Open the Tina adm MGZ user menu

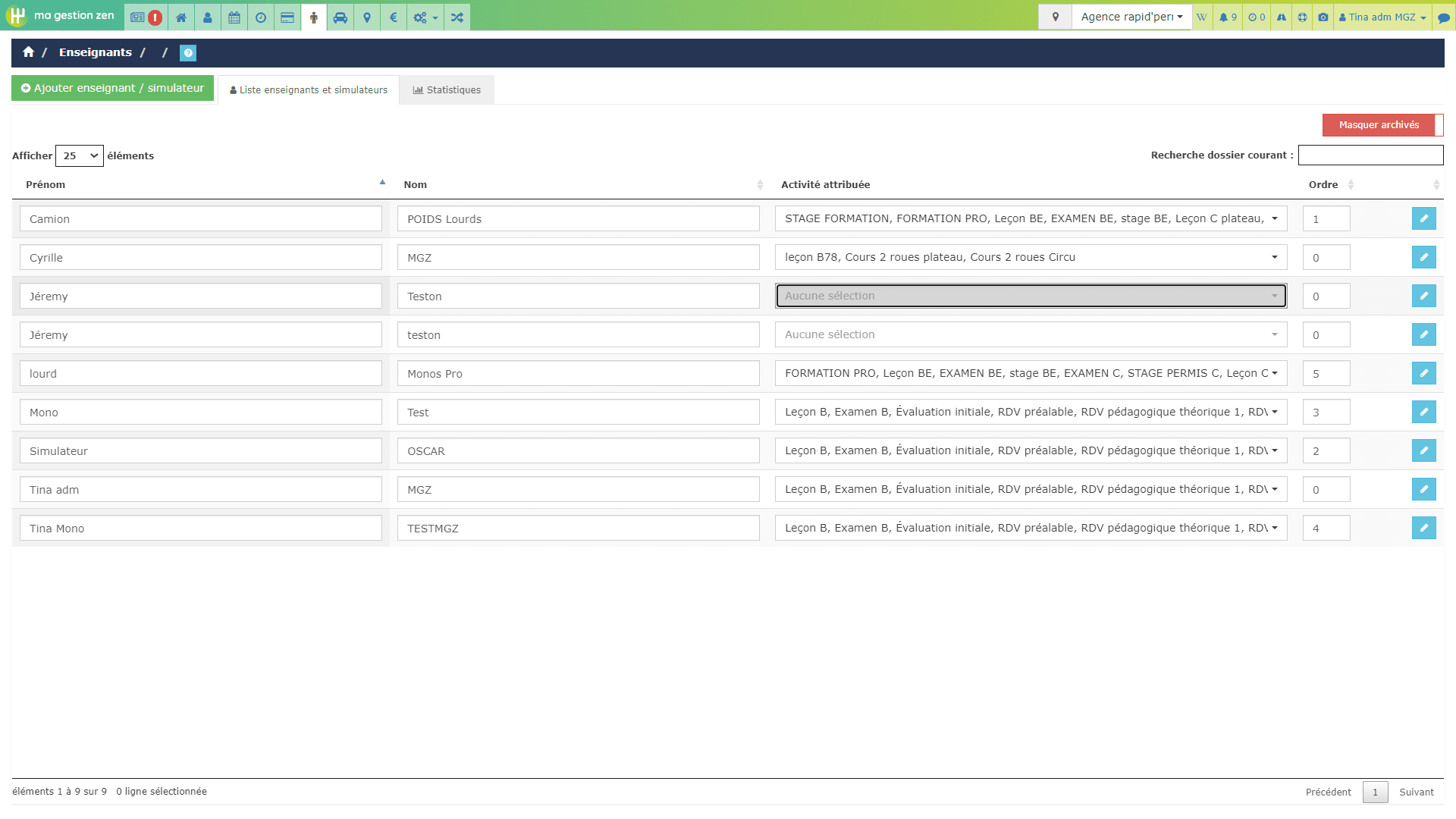(1382, 17)
